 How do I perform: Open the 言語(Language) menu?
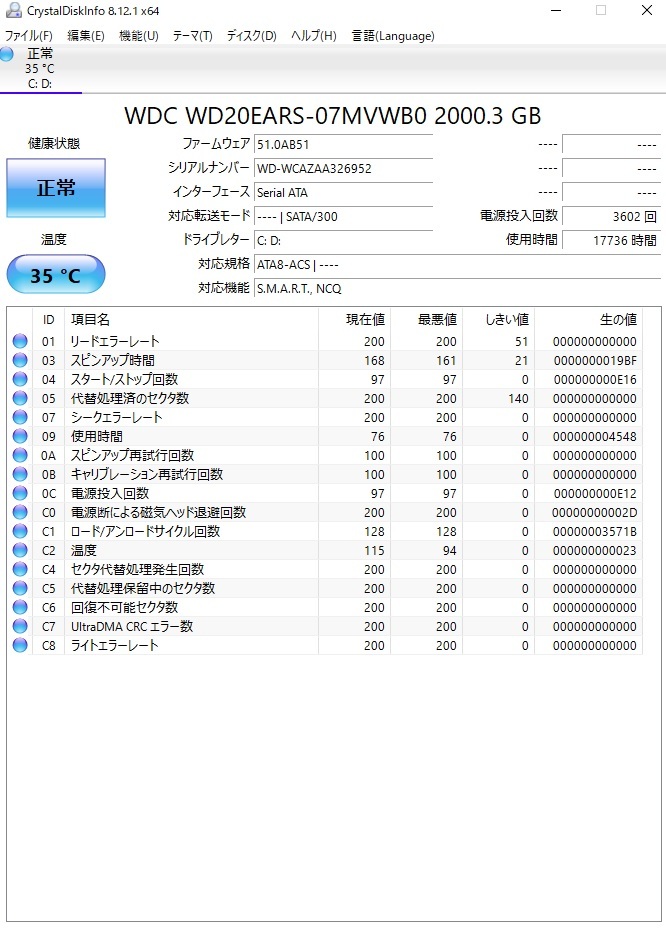point(393,36)
